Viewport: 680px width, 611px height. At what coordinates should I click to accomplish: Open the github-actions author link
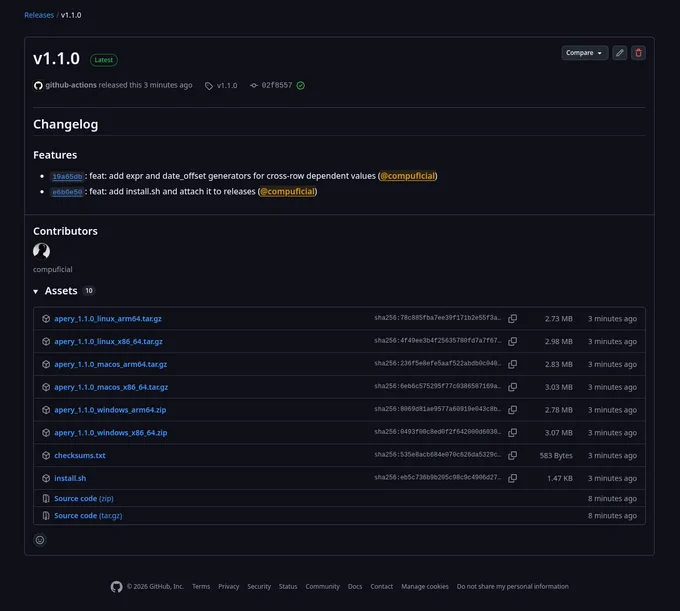point(71,85)
